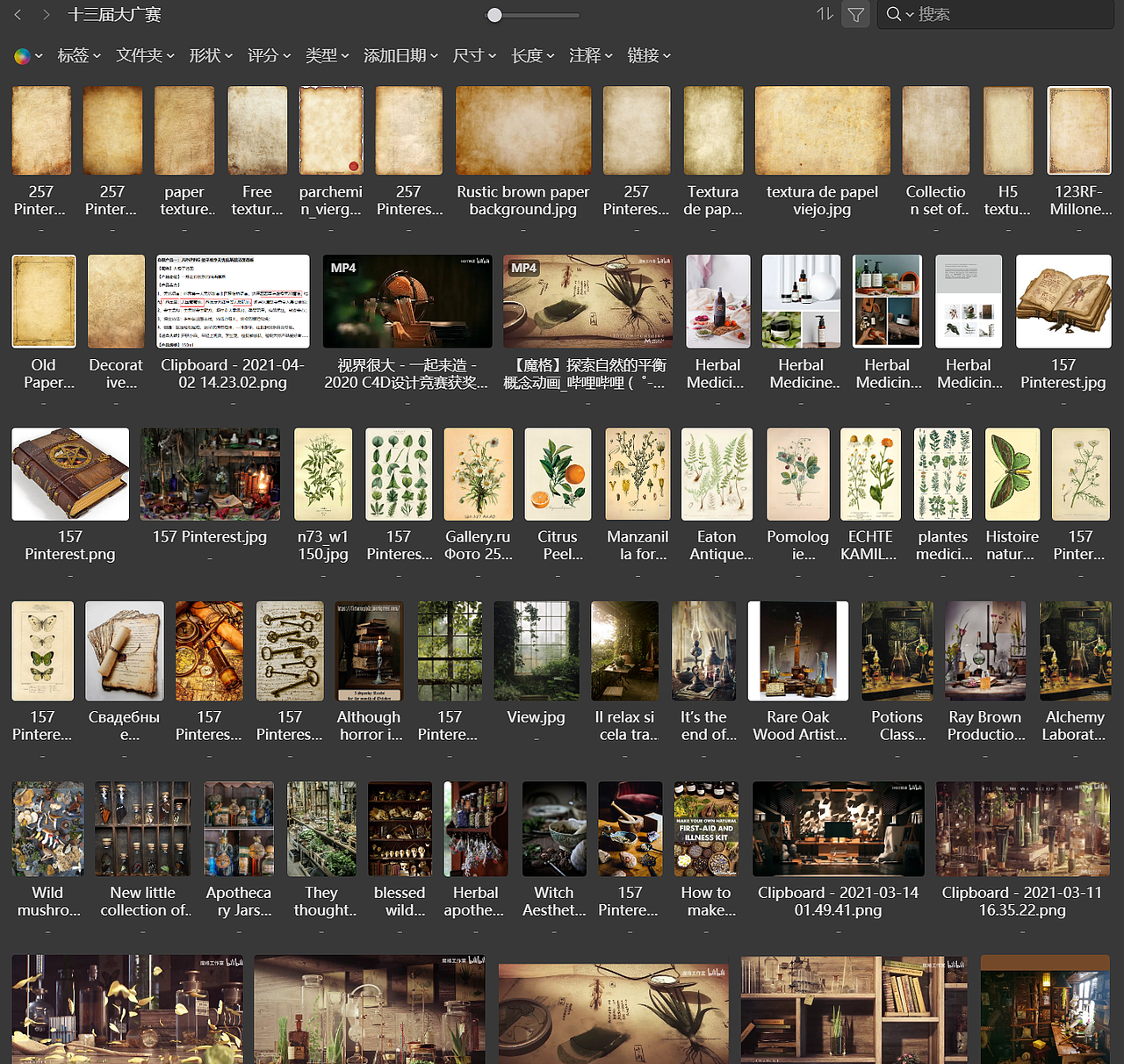The width and height of the screenshot is (1124, 1064).
Task: Adjust the thumbnail size slider handle
Action: tap(494, 15)
